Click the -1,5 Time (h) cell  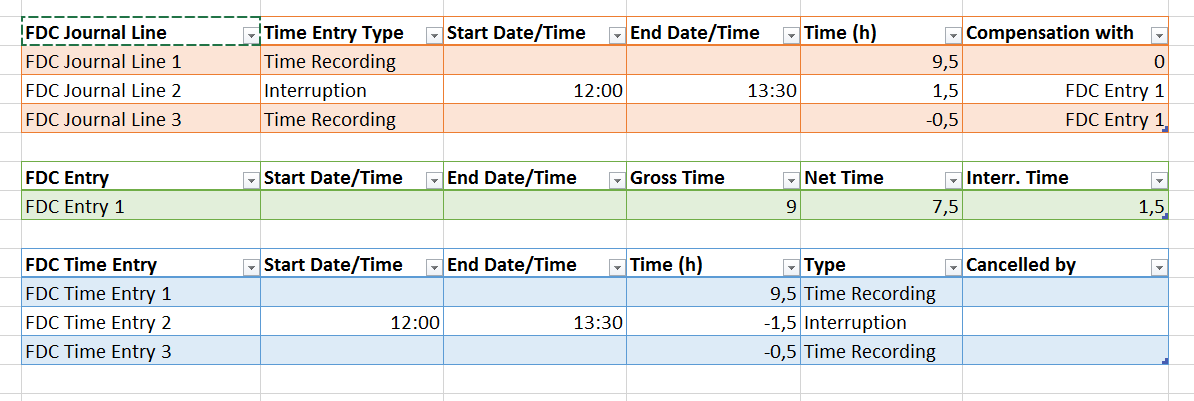point(713,323)
